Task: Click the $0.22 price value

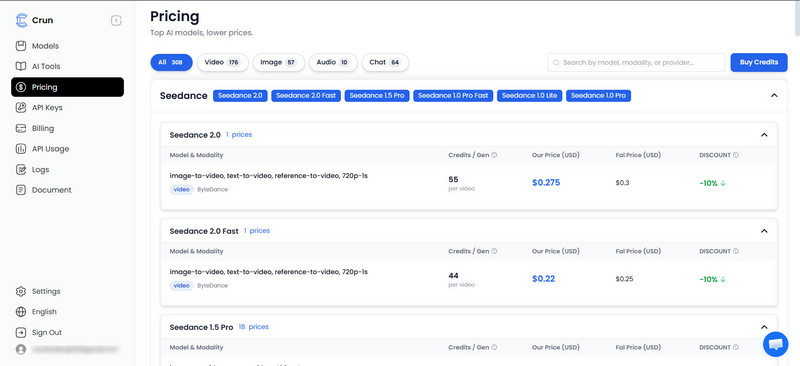Action: click(x=543, y=279)
